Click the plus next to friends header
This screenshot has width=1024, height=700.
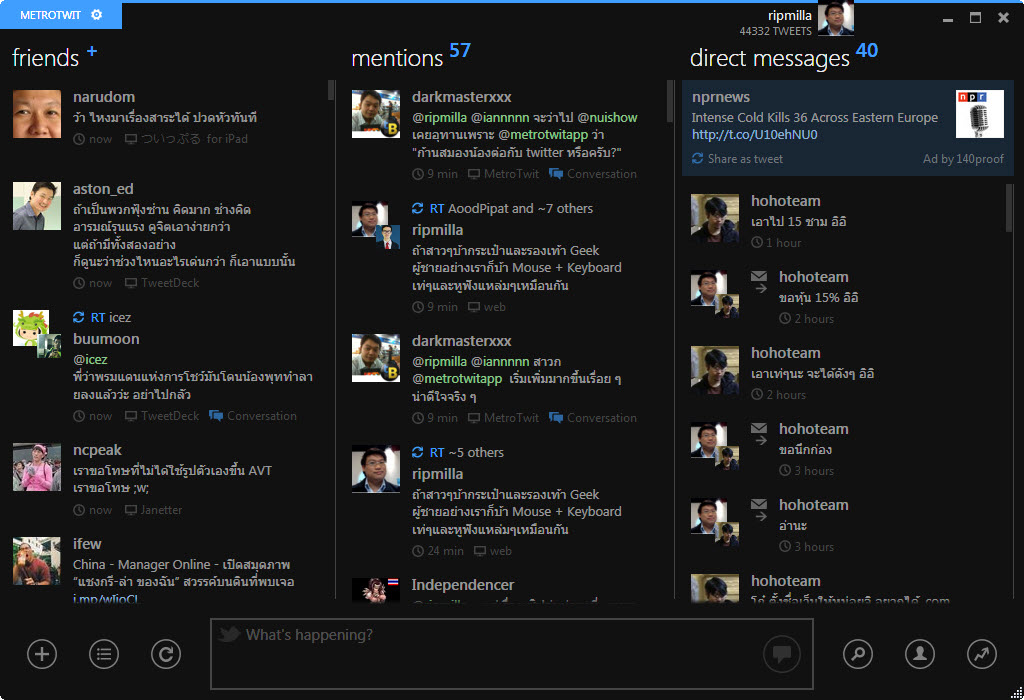click(x=92, y=51)
